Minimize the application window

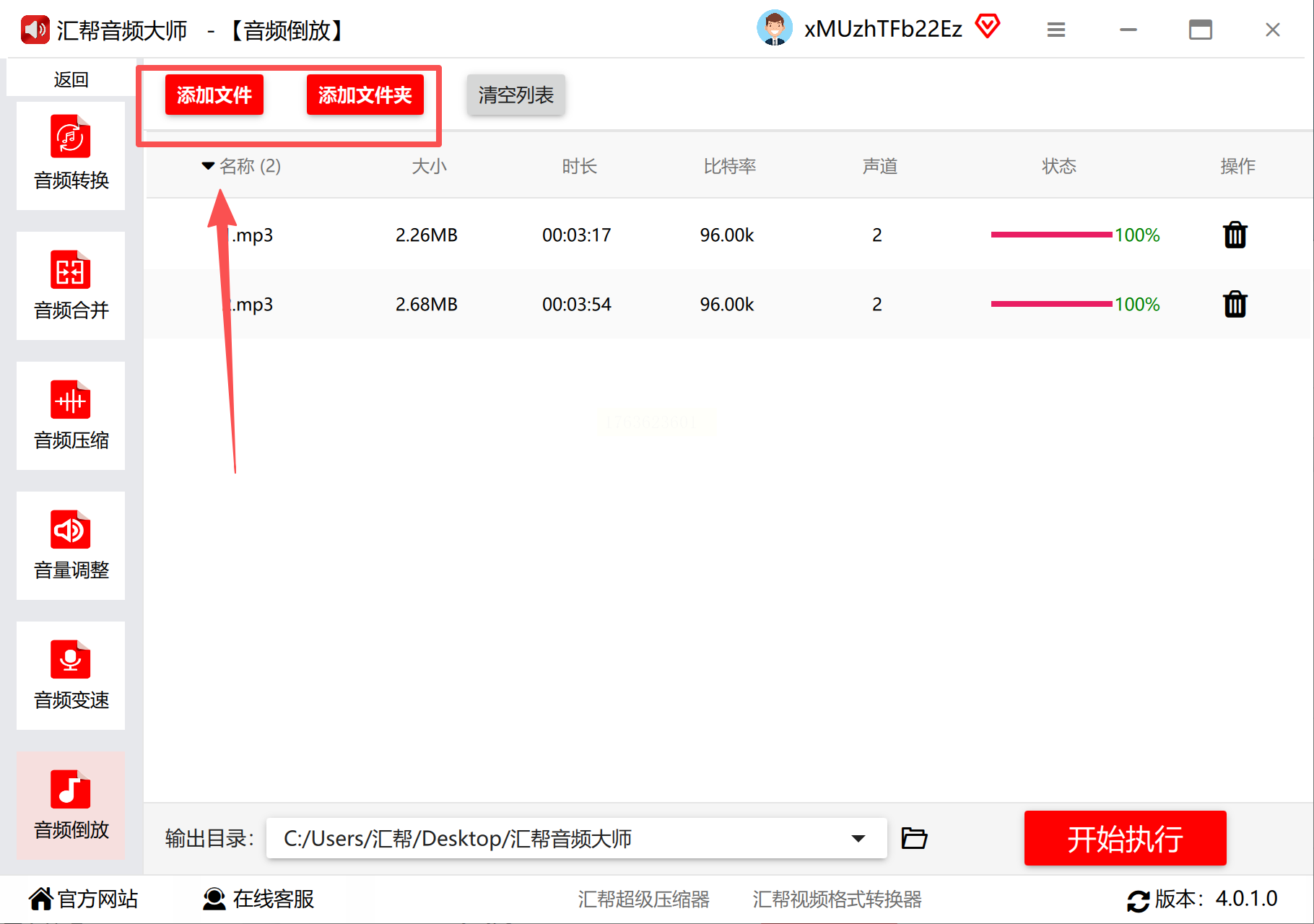click(x=1128, y=30)
